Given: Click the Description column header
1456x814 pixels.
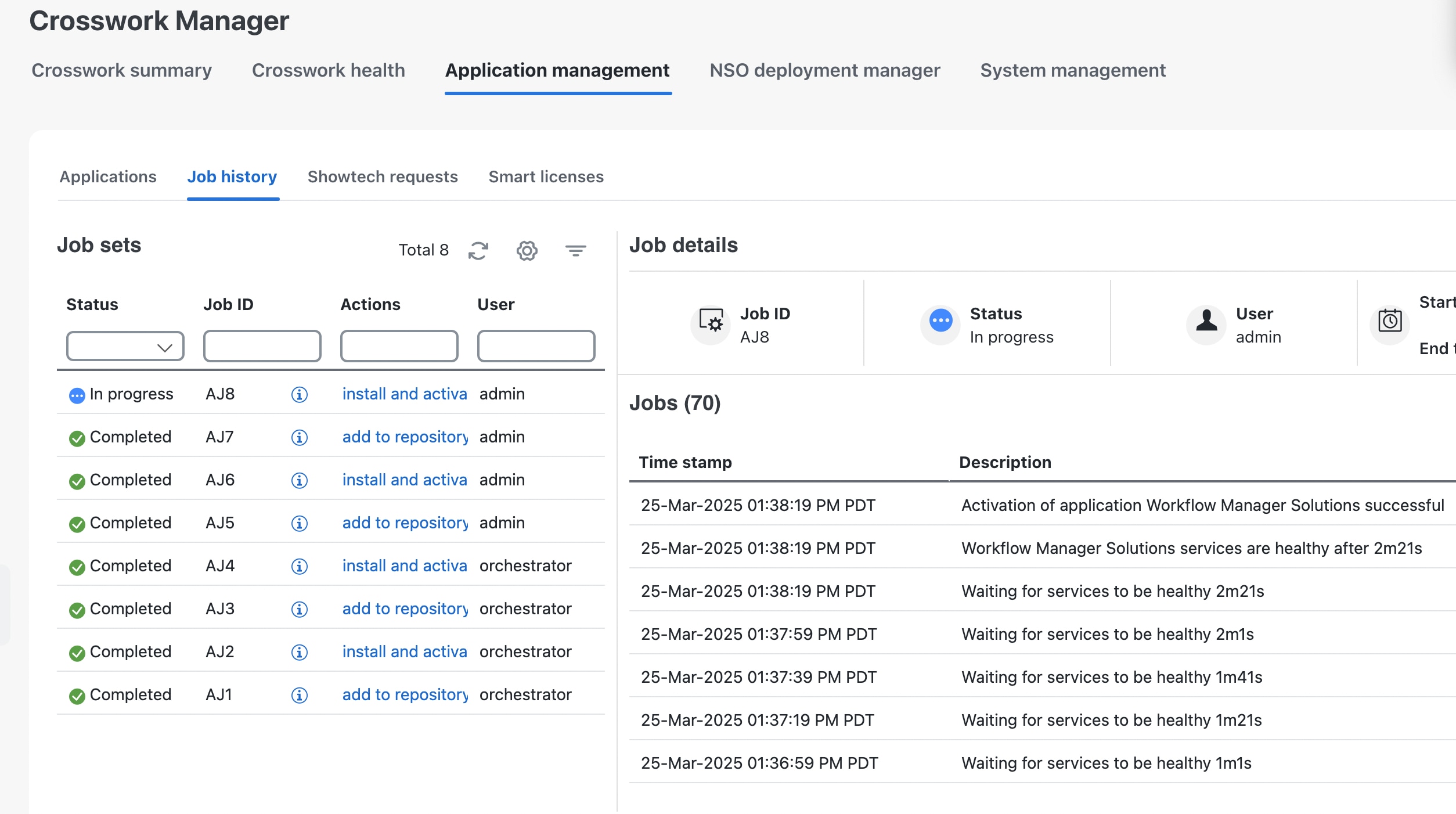Looking at the screenshot, I should [x=1005, y=462].
